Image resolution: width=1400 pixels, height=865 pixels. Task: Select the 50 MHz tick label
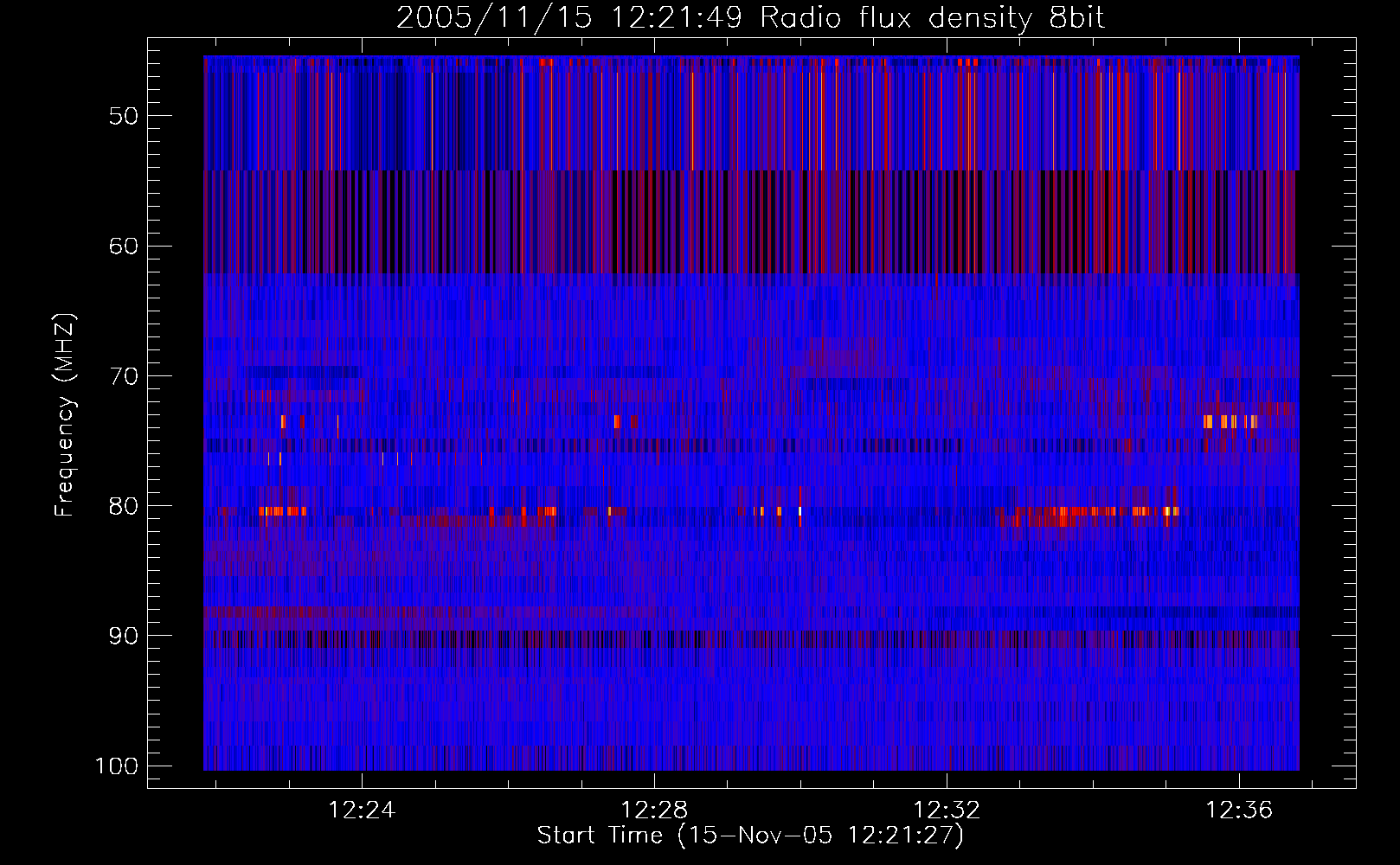(x=124, y=116)
